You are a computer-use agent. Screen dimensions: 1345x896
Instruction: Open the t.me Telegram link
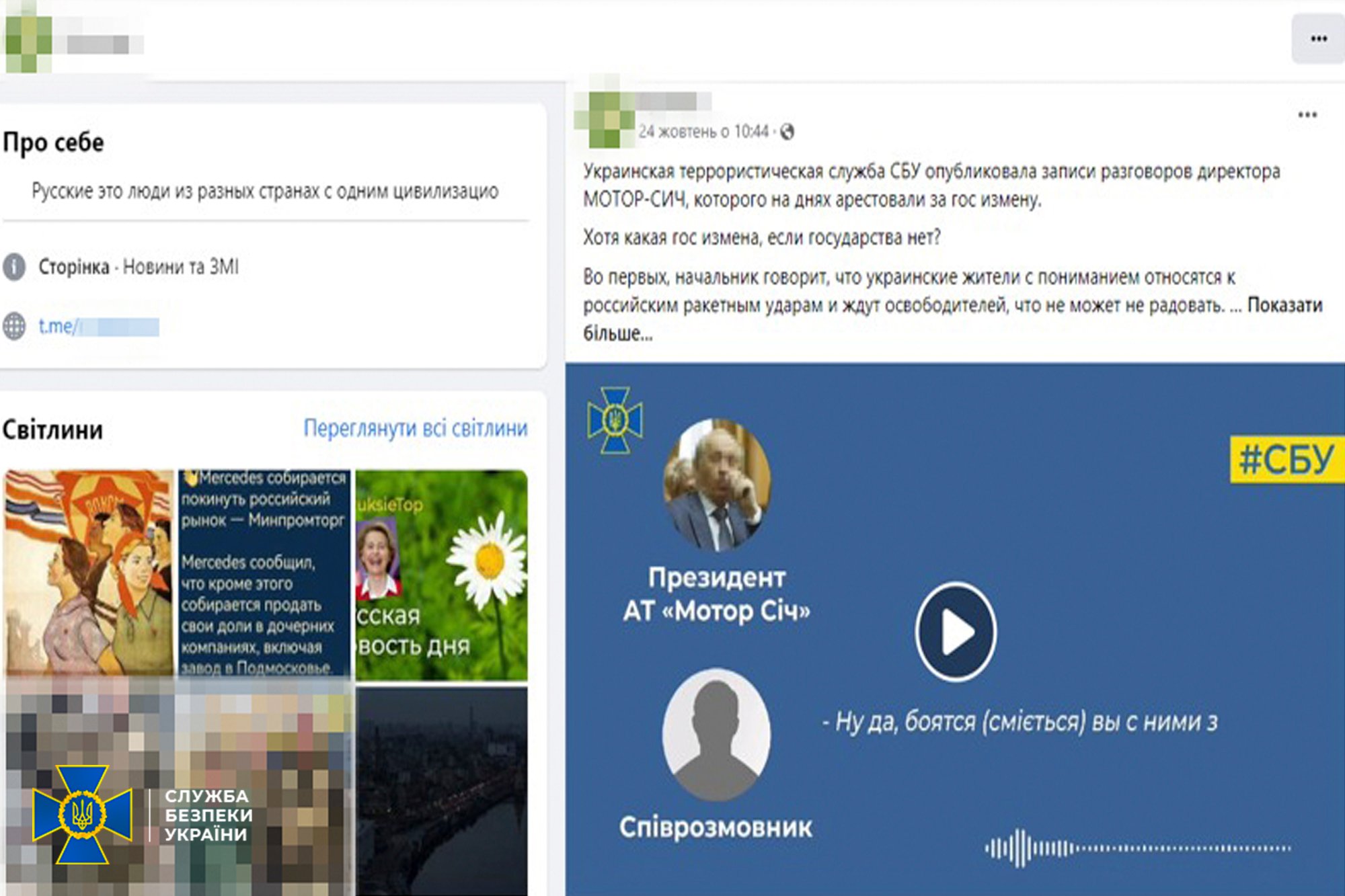click(x=99, y=327)
